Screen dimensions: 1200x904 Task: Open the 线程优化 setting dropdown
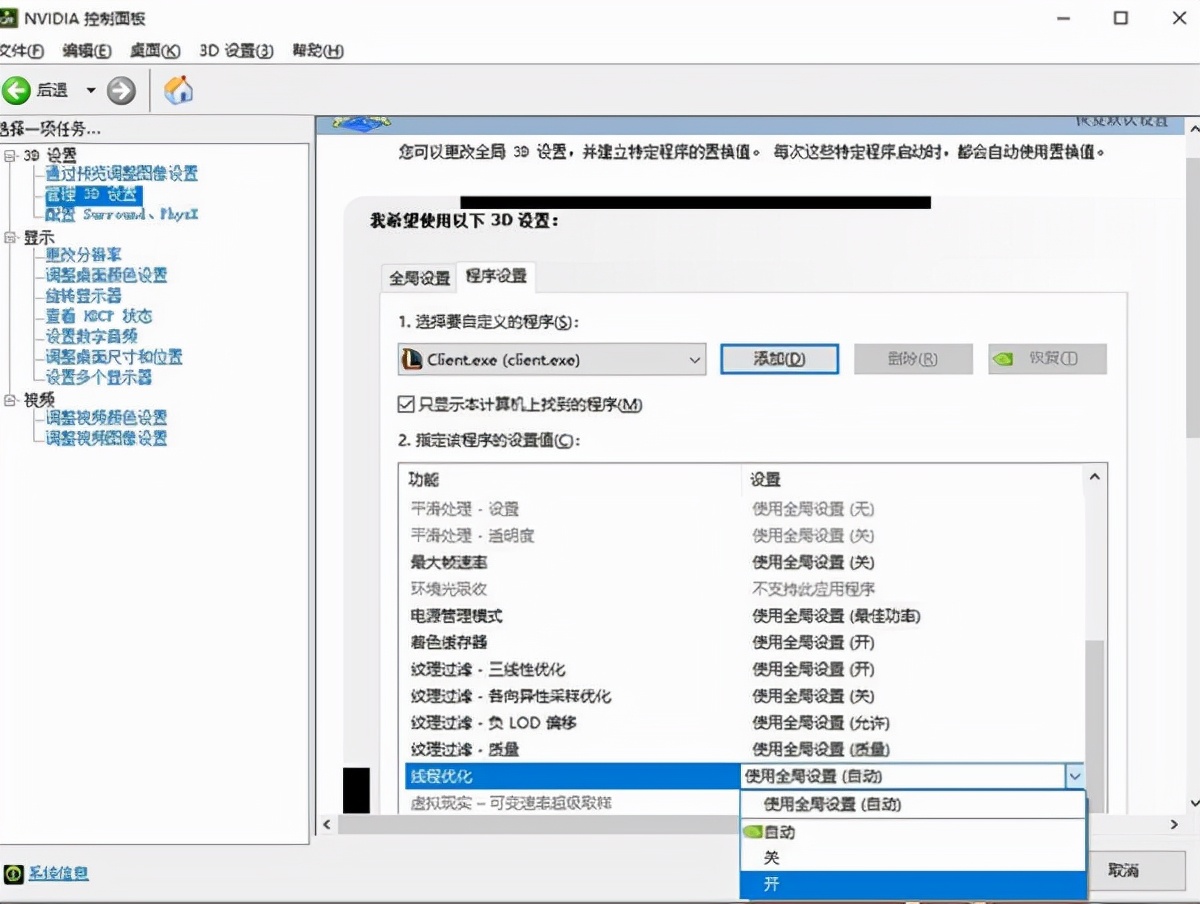click(1075, 775)
